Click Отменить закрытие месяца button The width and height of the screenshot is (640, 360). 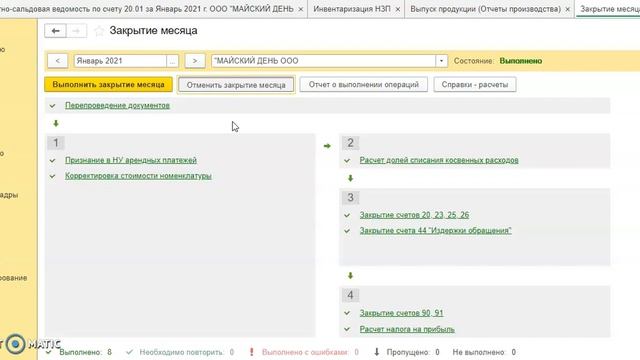236,85
